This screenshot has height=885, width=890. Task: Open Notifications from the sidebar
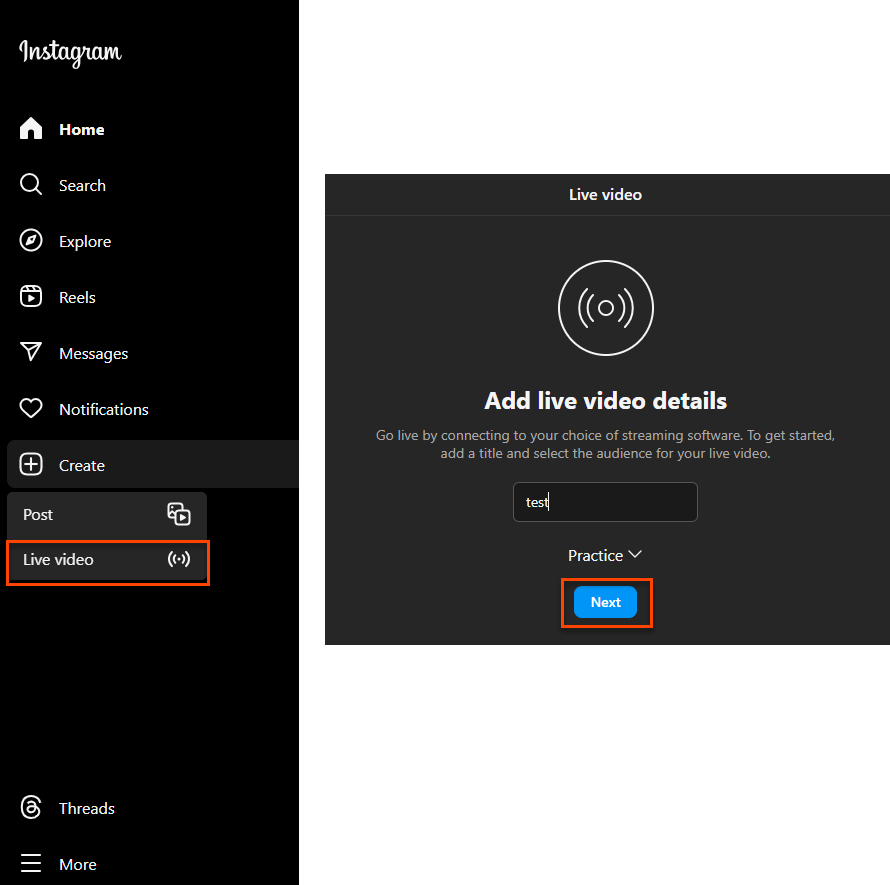click(104, 410)
